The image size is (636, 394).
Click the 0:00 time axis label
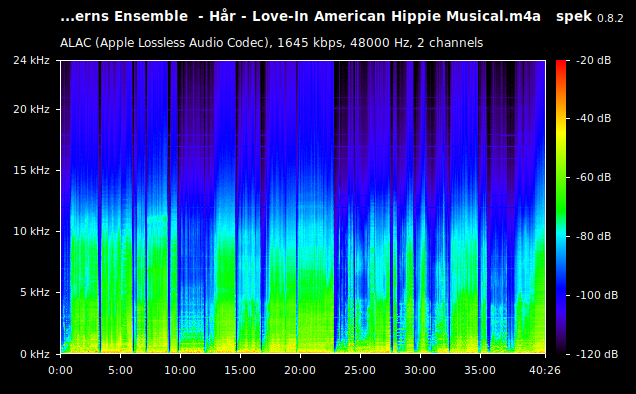pyautogui.click(x=60, y=370)
